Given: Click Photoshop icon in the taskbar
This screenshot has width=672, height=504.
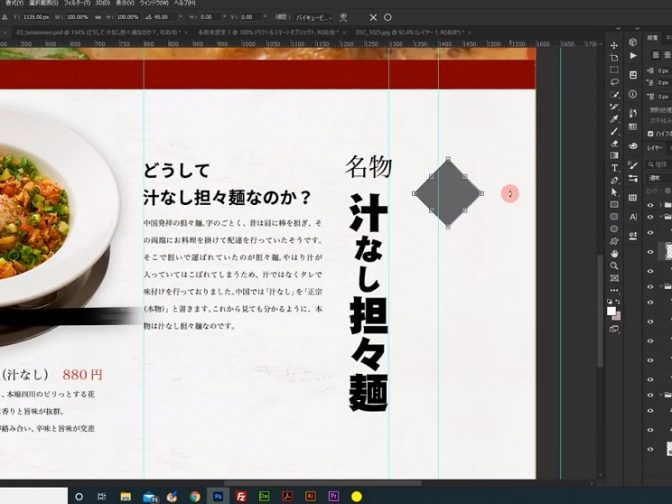Looking at the screenshot, I should click(x=218, y=496).
